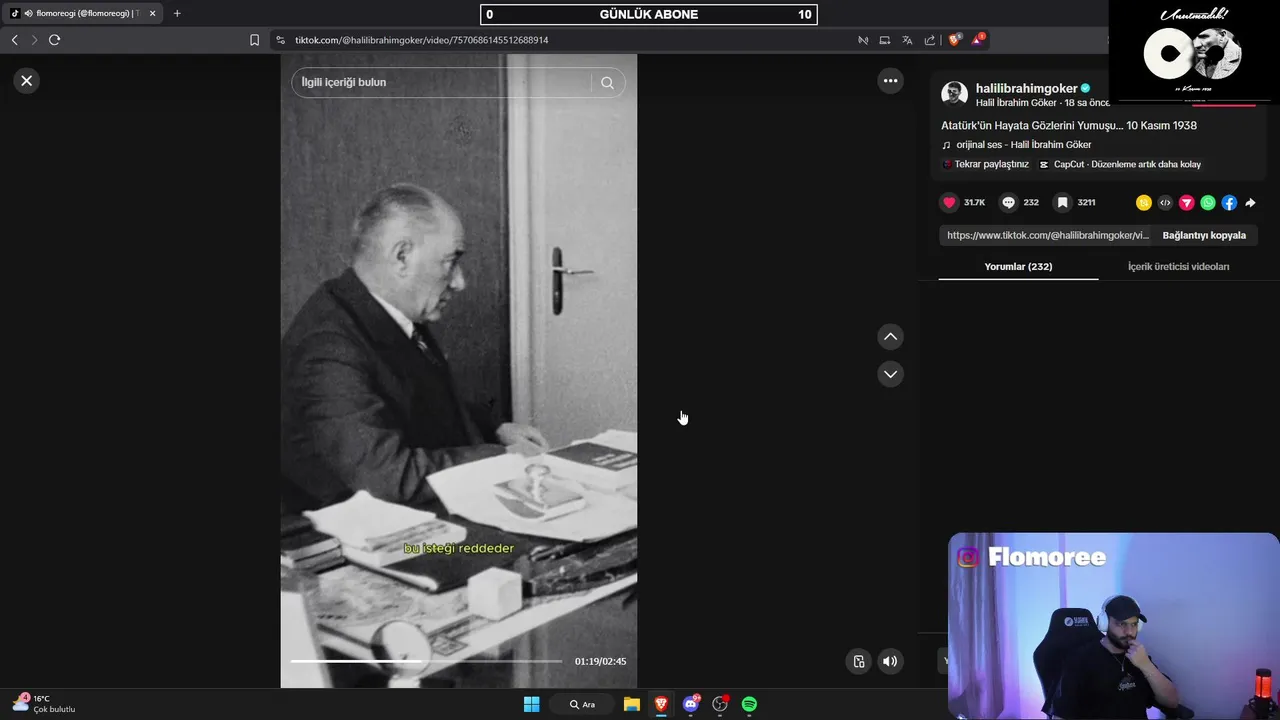Send to friends via pink paper plane icon

coord(1187,203)
